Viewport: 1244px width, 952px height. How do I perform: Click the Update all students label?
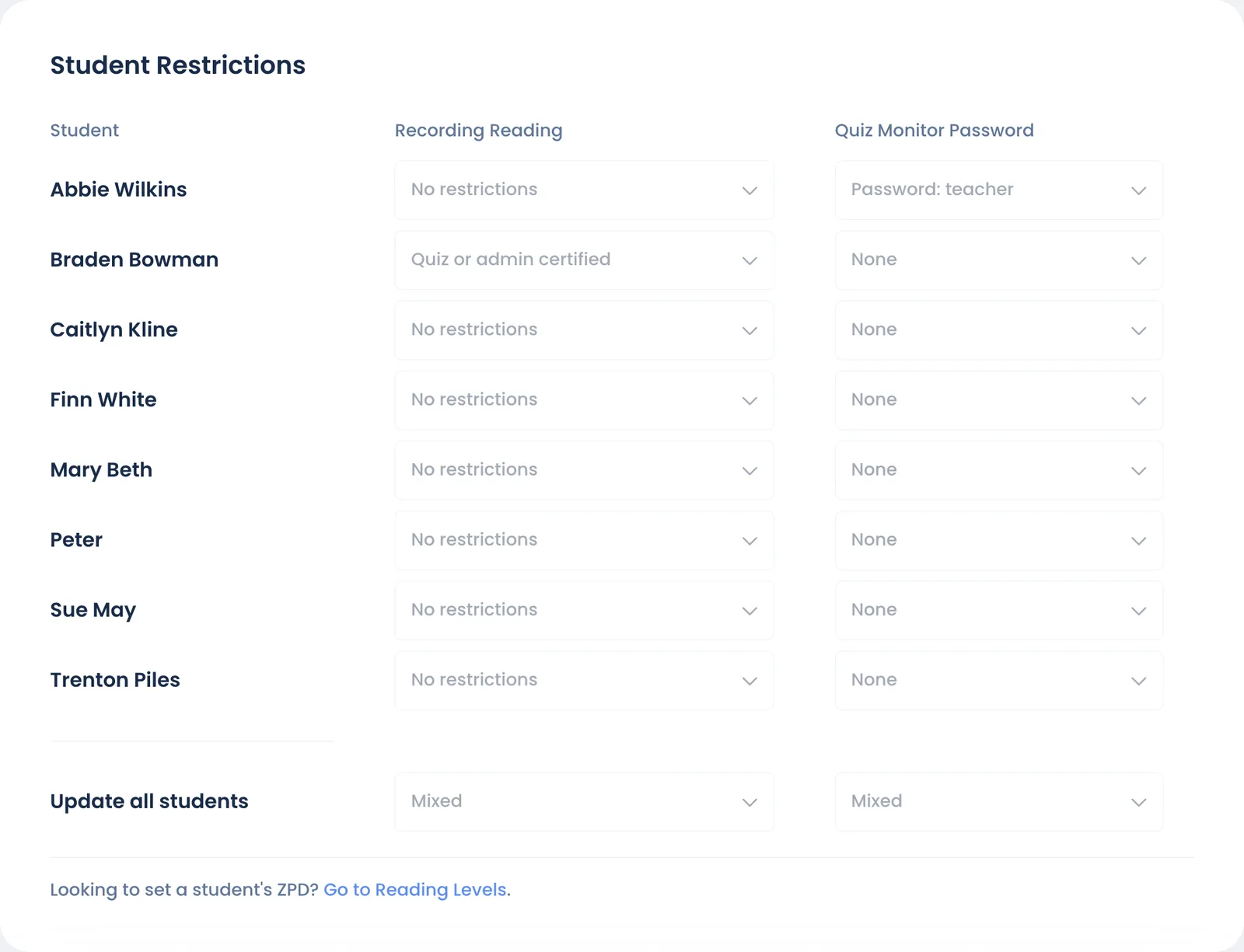pyautogui.click(x=149, y=801)
